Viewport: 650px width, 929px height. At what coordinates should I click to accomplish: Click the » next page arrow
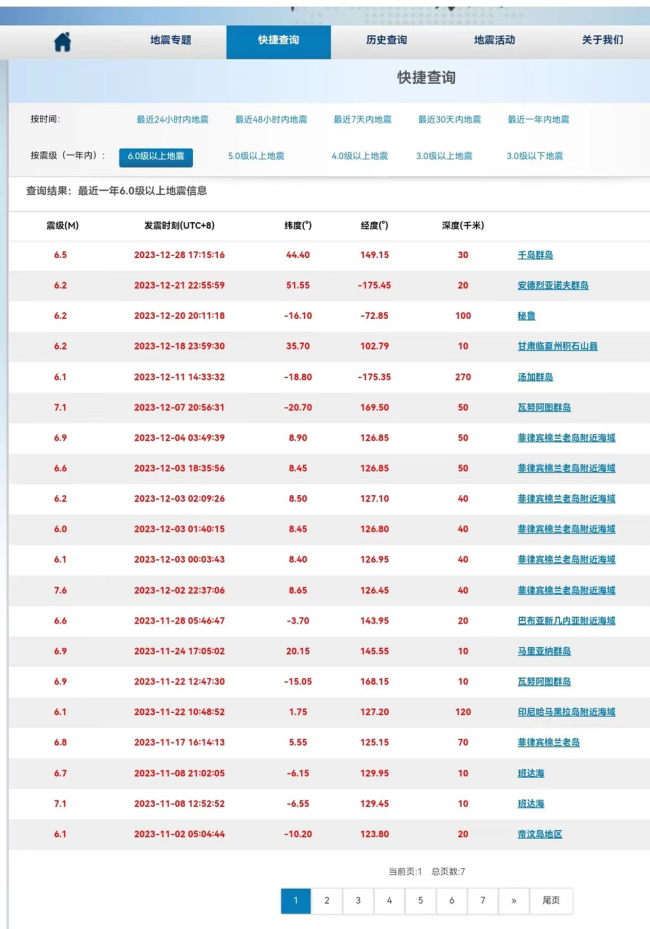tap(513, 901)
